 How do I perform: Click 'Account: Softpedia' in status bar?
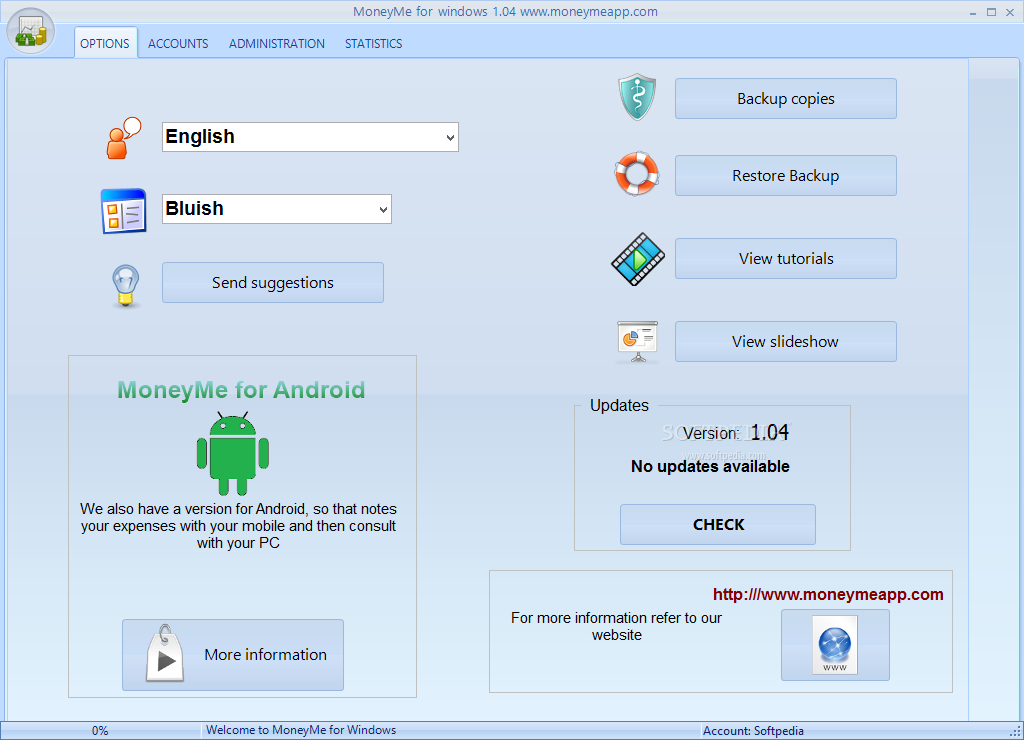pos(753,731)
